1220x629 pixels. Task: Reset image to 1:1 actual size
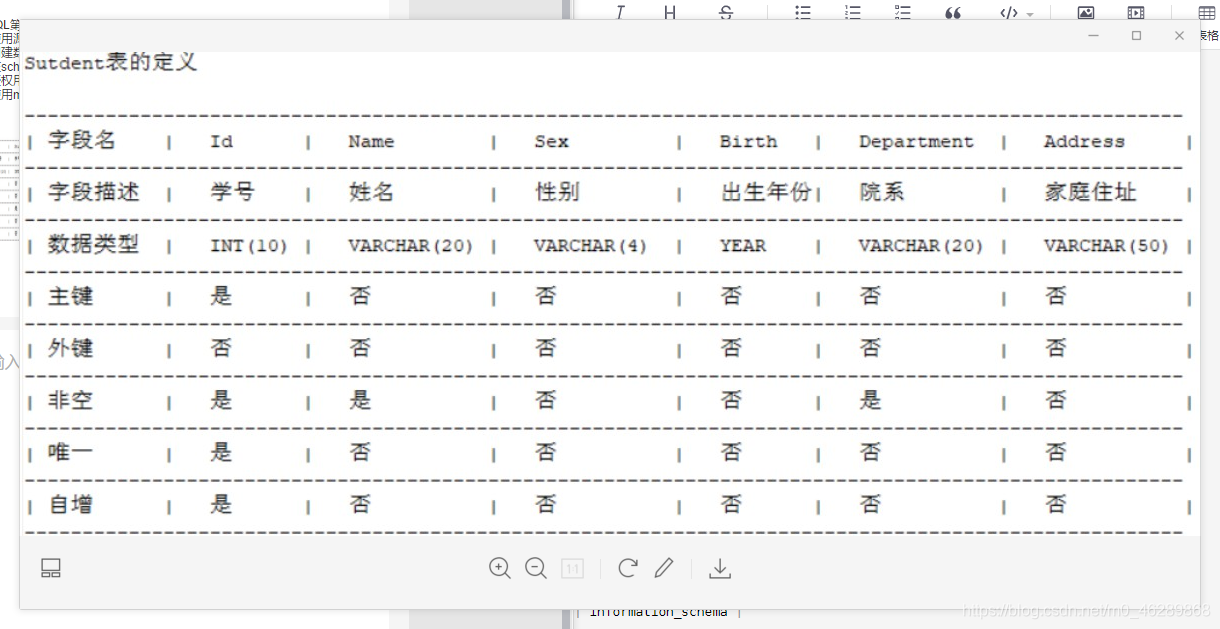572,568
